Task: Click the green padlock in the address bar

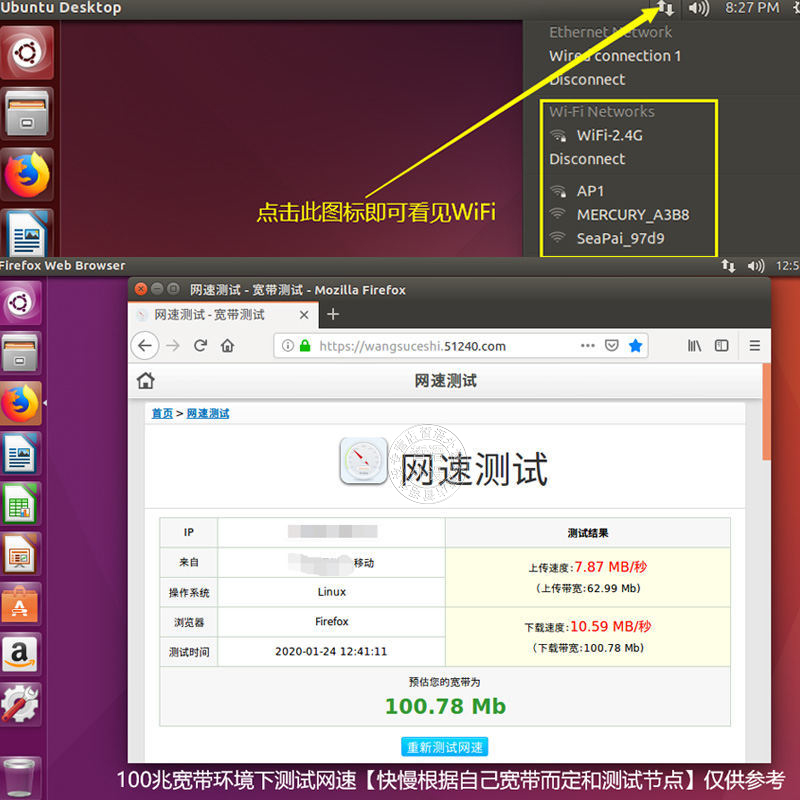Action: pyautogui.click(x=305, y=346)
